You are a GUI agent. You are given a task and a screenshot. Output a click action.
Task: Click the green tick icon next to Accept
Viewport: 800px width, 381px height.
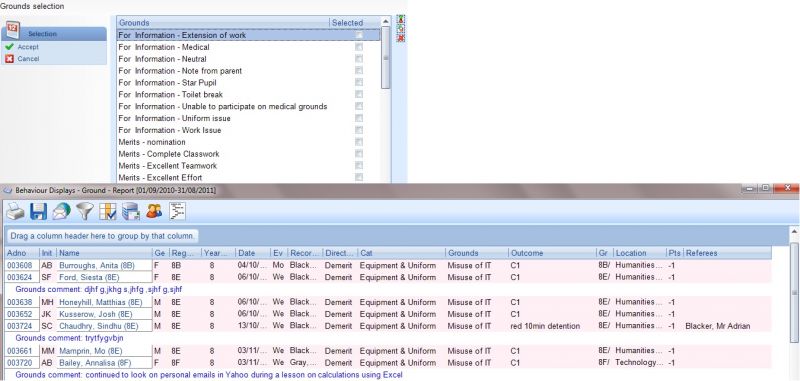[9, 47]
